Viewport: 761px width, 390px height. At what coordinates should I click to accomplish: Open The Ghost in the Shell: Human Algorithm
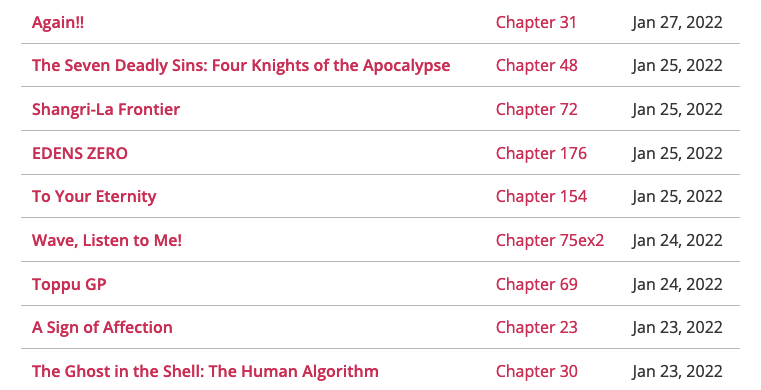[205, 372]
